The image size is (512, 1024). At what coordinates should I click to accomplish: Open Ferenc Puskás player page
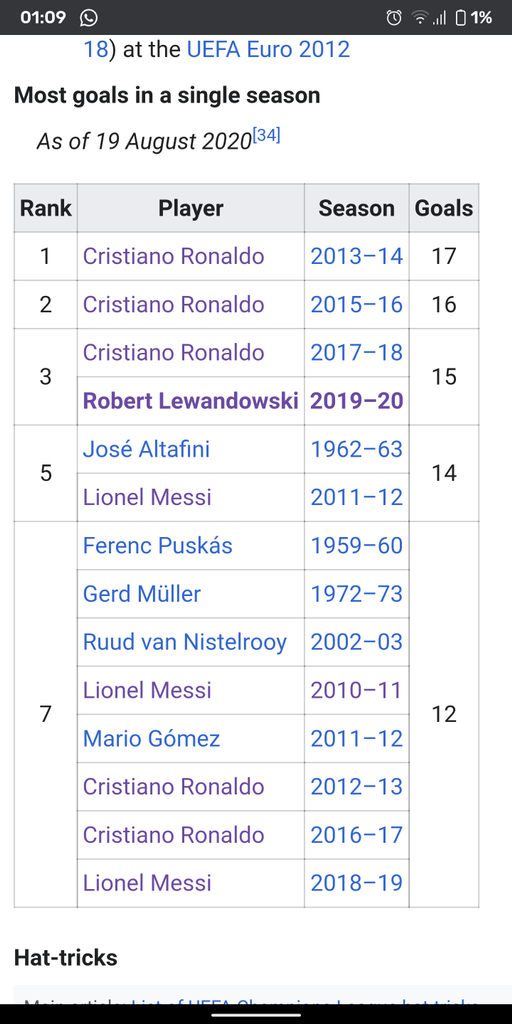(x=157, y=546)
